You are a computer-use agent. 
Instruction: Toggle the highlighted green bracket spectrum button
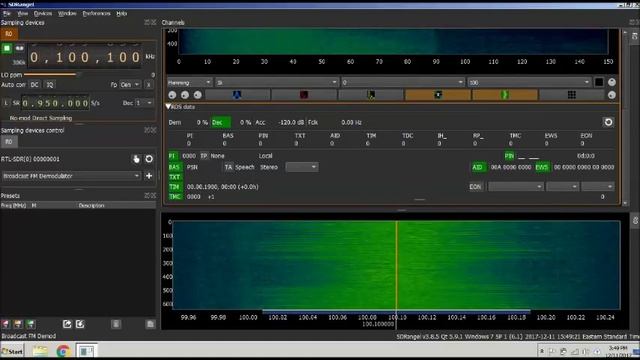click(x=505, y=95)
